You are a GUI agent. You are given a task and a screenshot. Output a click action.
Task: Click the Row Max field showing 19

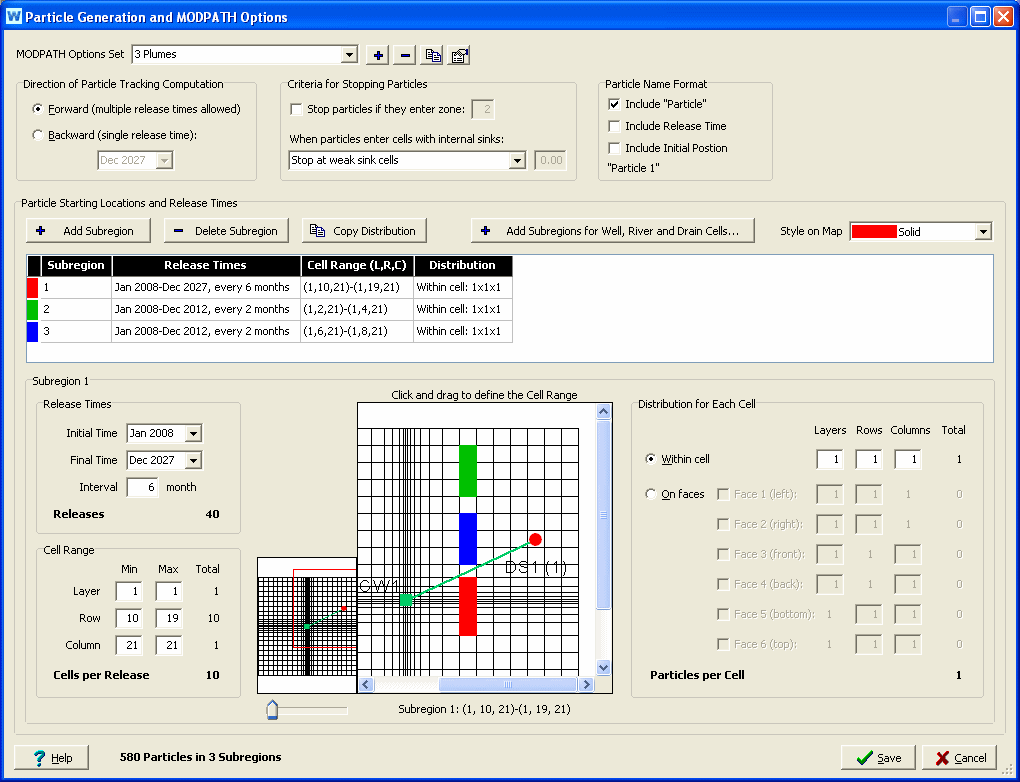click(168, 618)
